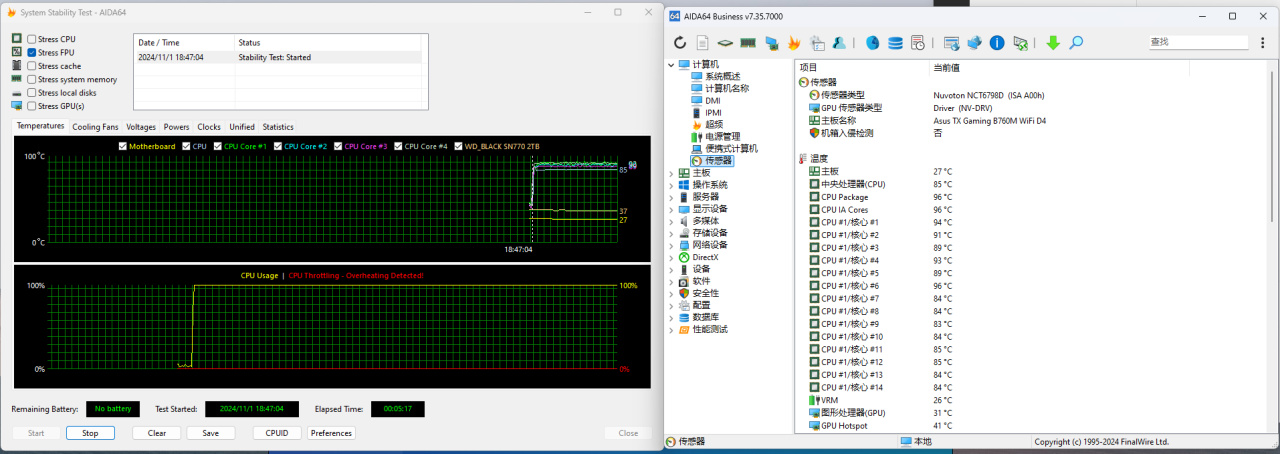Viewport: 1280px width, 454px height.
Task: Click the database stack toolbar icon
Action: point(895,43)
